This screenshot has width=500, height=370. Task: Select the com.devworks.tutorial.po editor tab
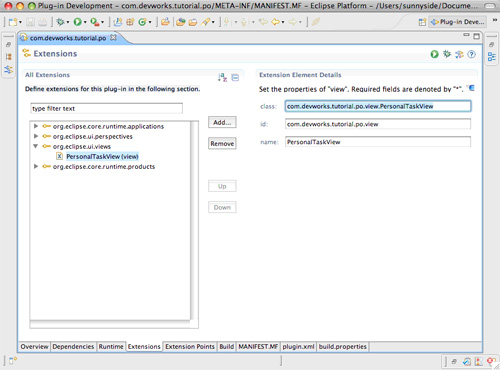point(68,38)
